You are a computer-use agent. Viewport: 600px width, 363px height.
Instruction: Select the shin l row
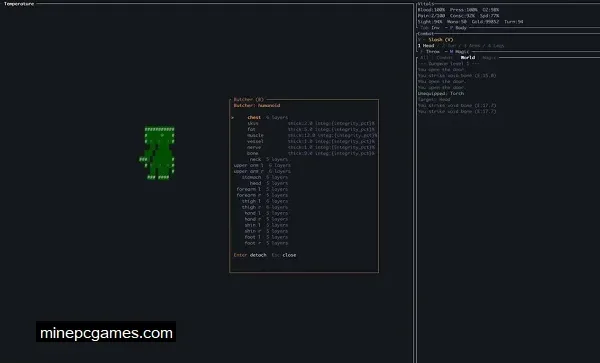click(x=266, y=225)
